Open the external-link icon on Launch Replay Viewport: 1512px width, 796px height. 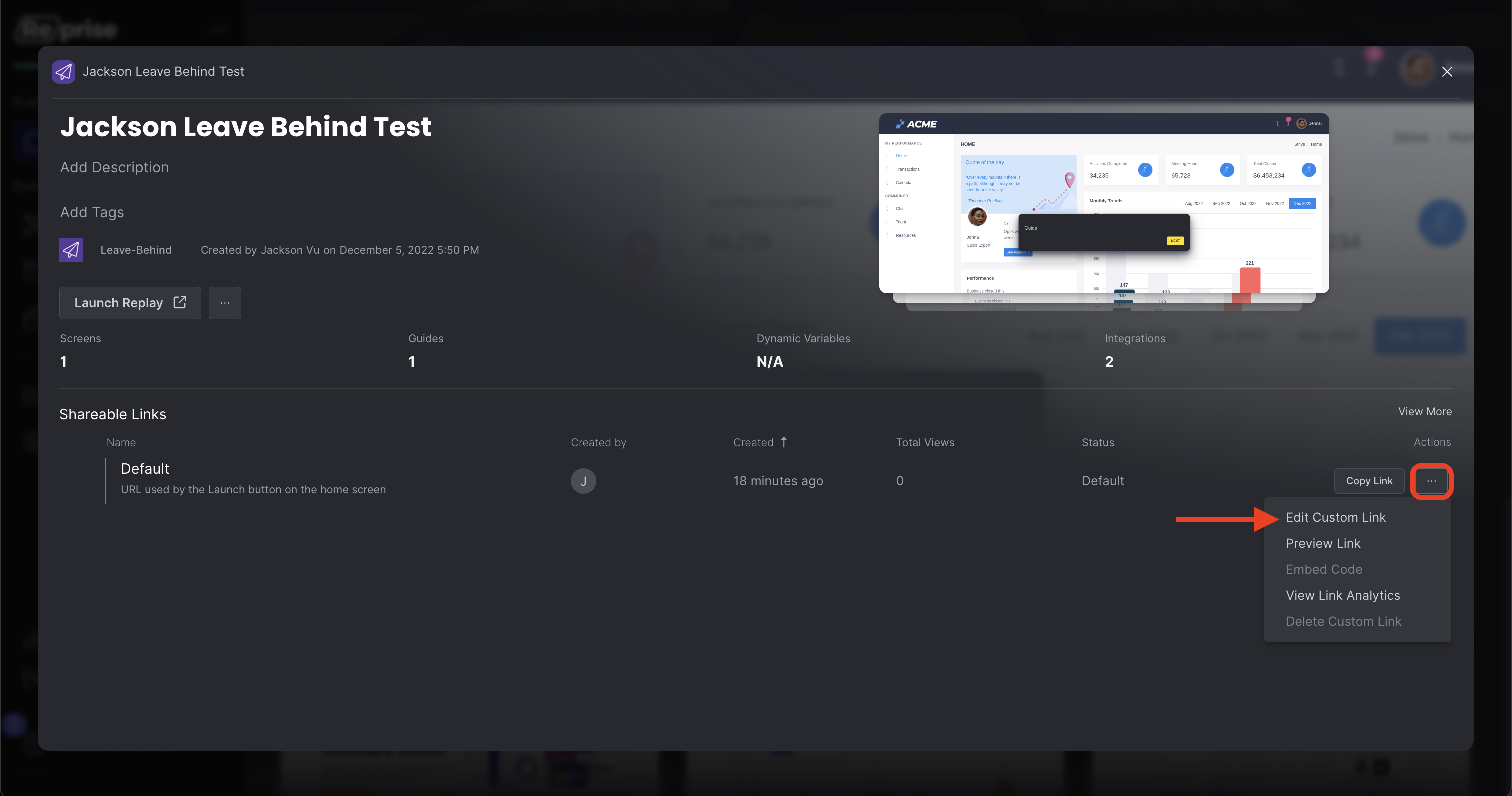tap(180, 302)
